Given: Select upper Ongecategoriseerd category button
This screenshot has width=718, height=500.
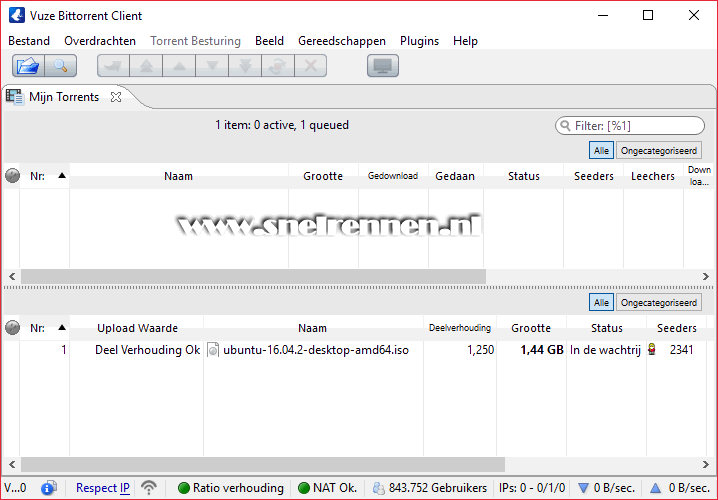Looking at the screenshot, I should 658,151.
